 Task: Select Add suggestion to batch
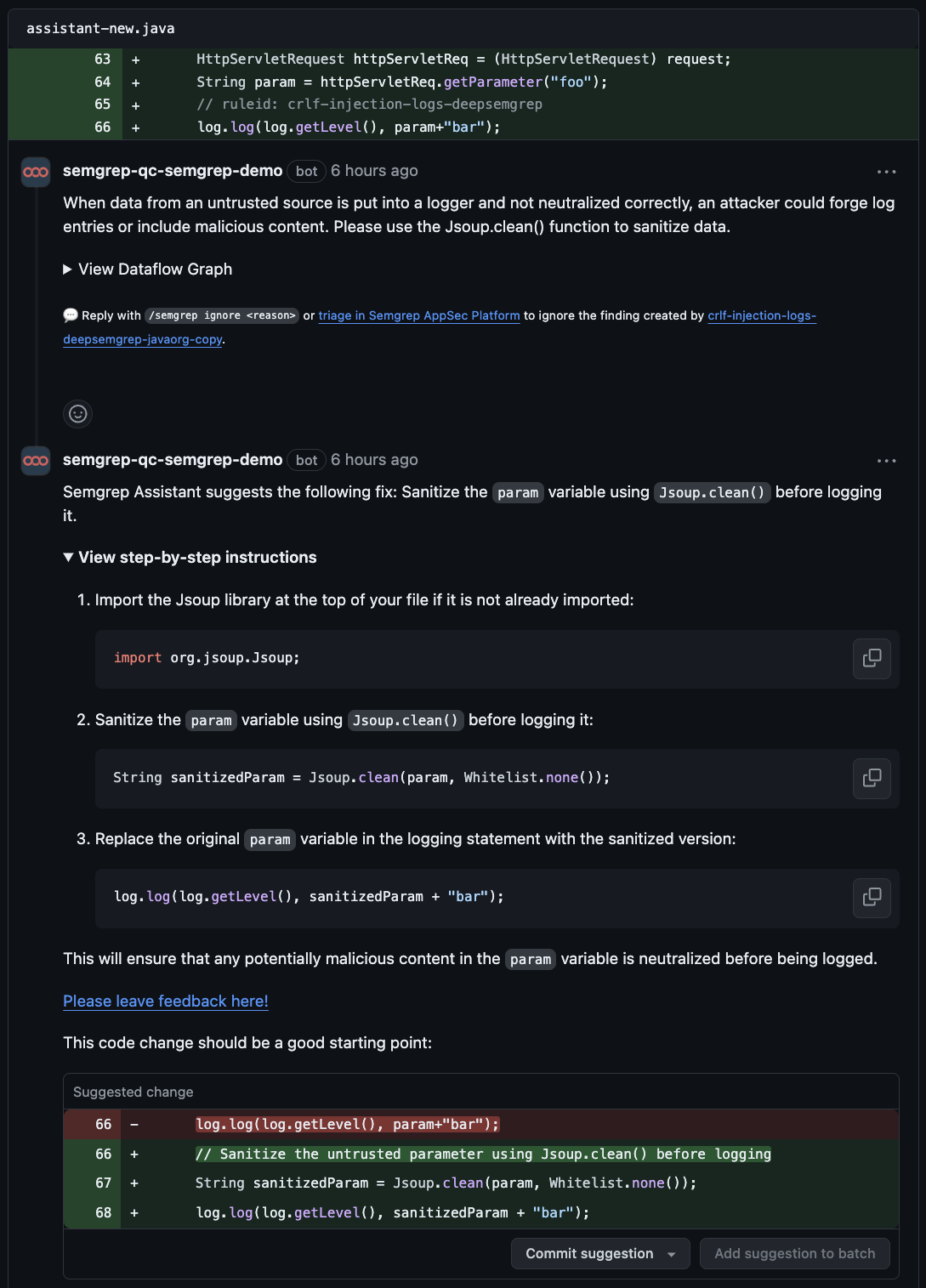click(794, 1253)
